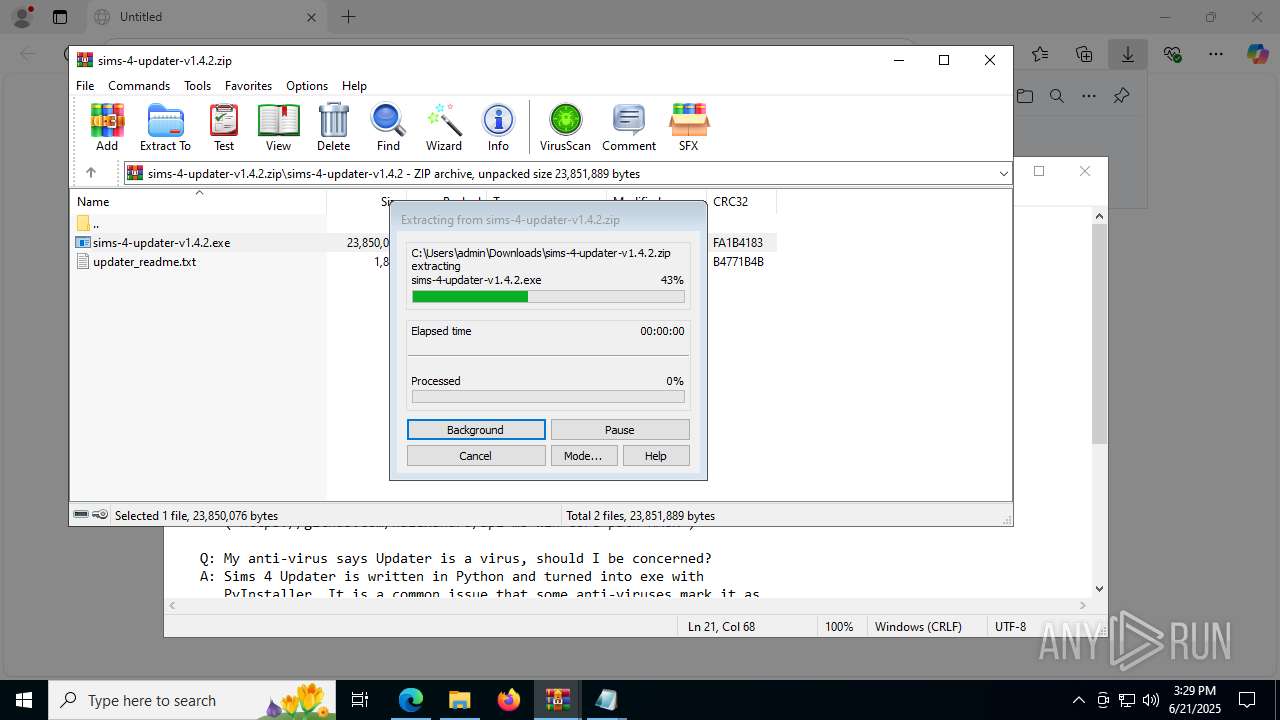1280x720 pixels.
Task: Open the Windows Start menu
Action: (x=23, y=700)
